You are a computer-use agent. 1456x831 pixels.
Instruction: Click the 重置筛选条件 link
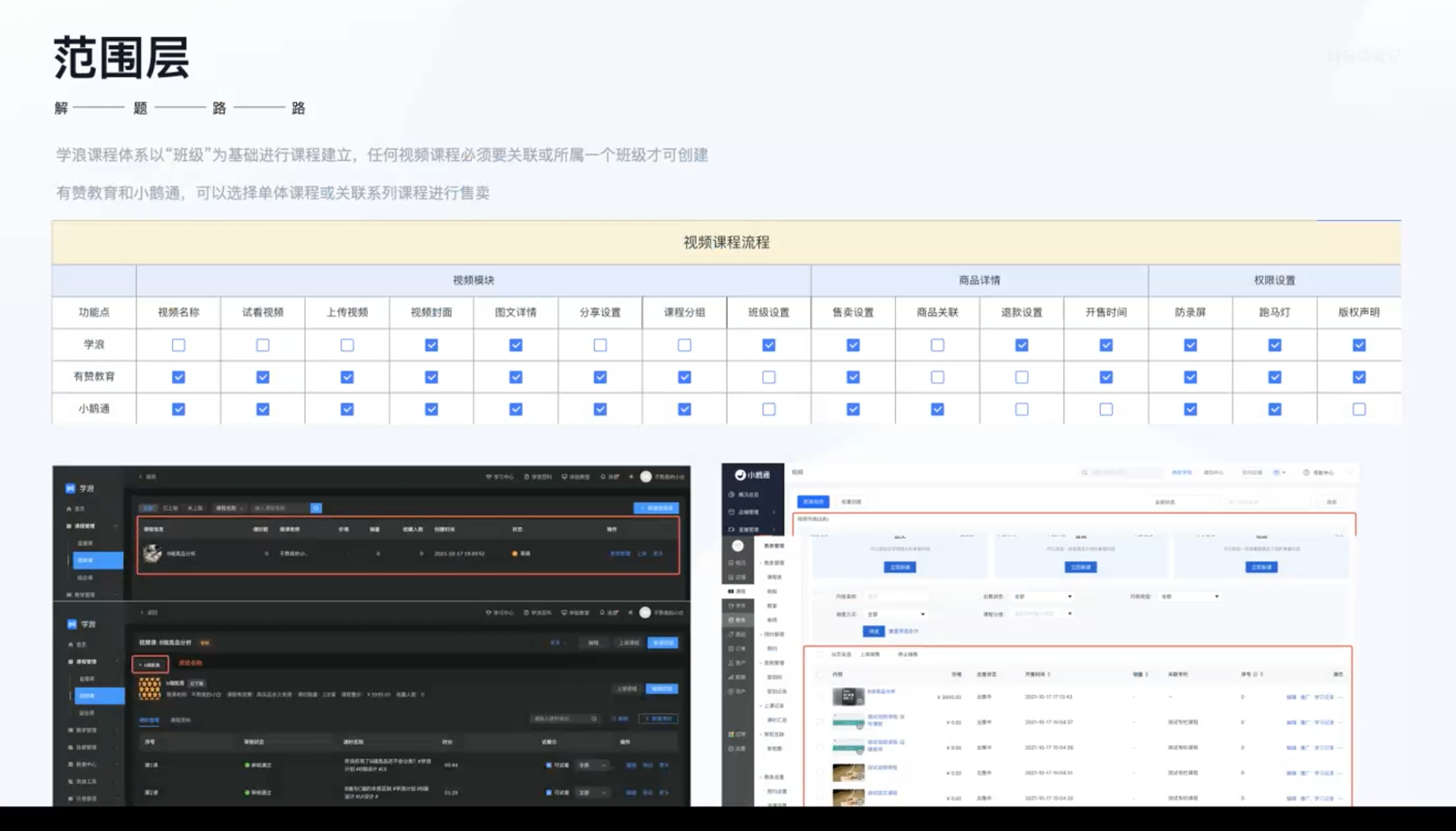pyautogui.click(x=903, y=631)
